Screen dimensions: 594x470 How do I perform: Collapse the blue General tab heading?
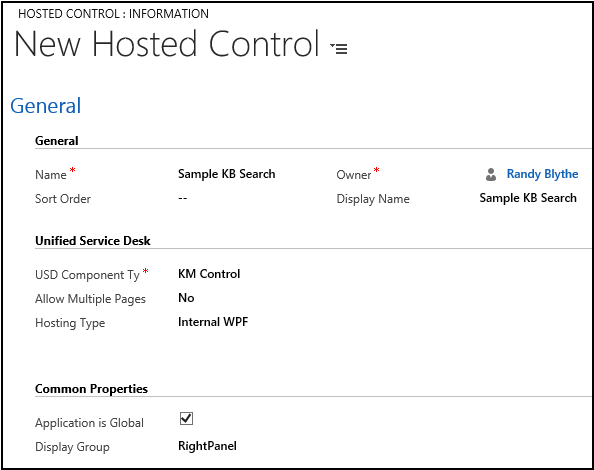(45, 106)
